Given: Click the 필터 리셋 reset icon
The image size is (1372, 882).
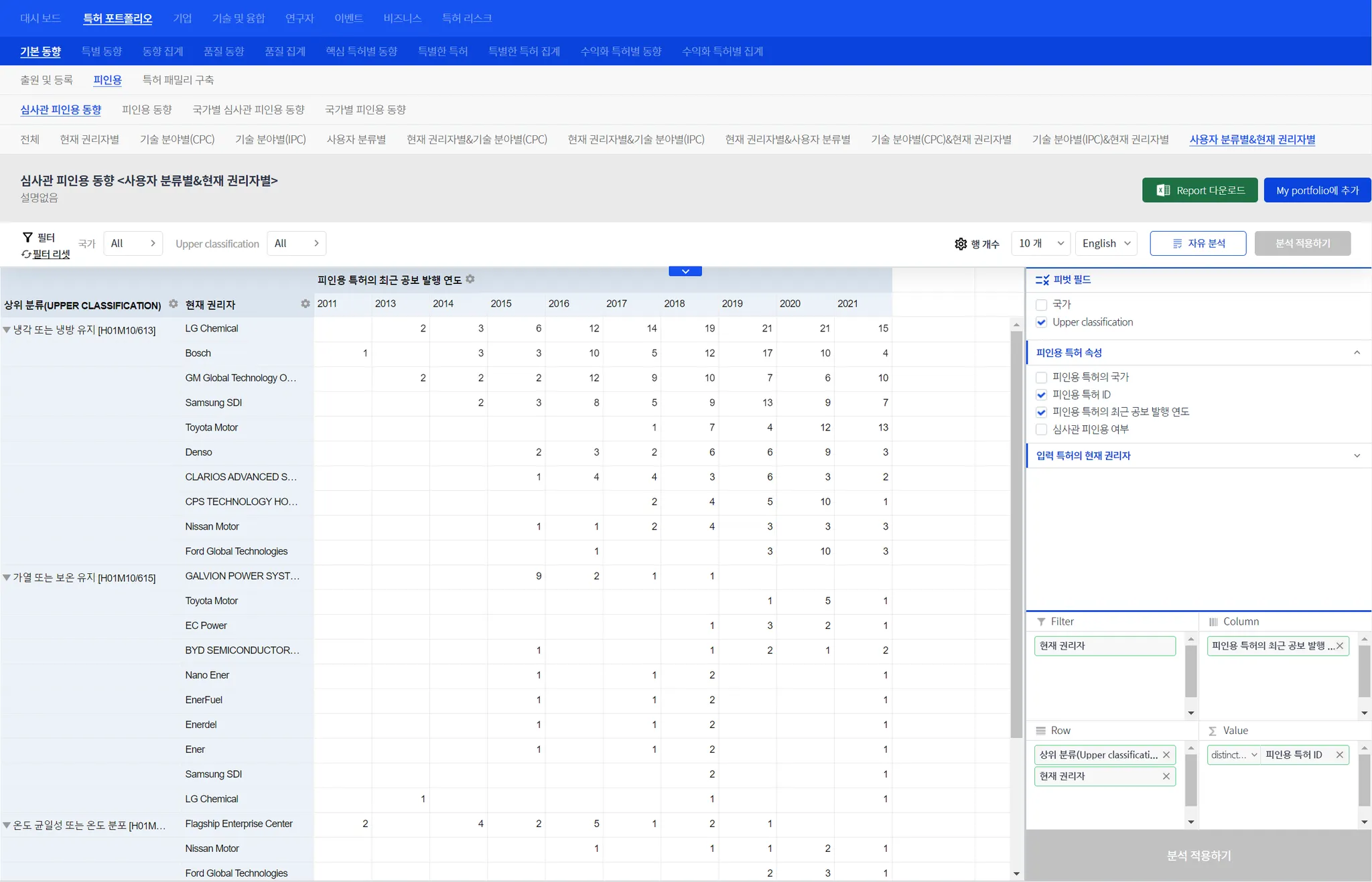Looking at the screenshot, I should pyautogui.click(x=26, y=254).
